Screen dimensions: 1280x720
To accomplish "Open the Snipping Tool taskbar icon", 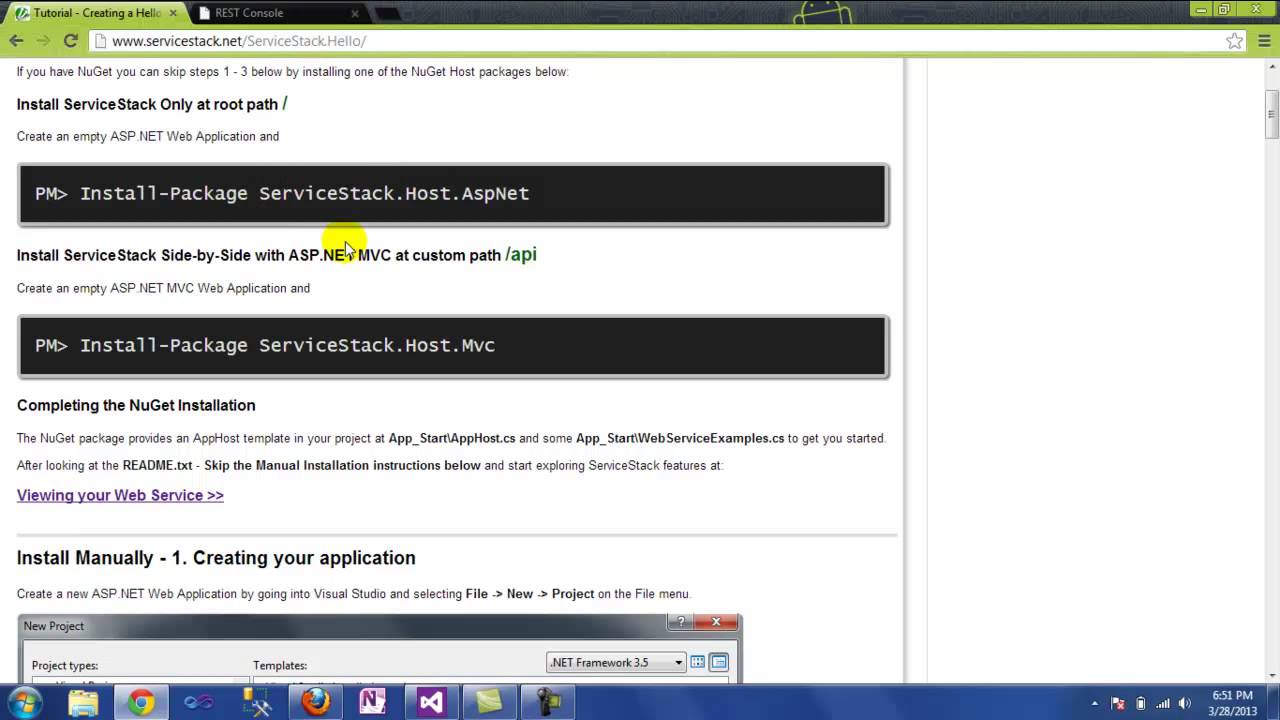I will coord(257,702).
